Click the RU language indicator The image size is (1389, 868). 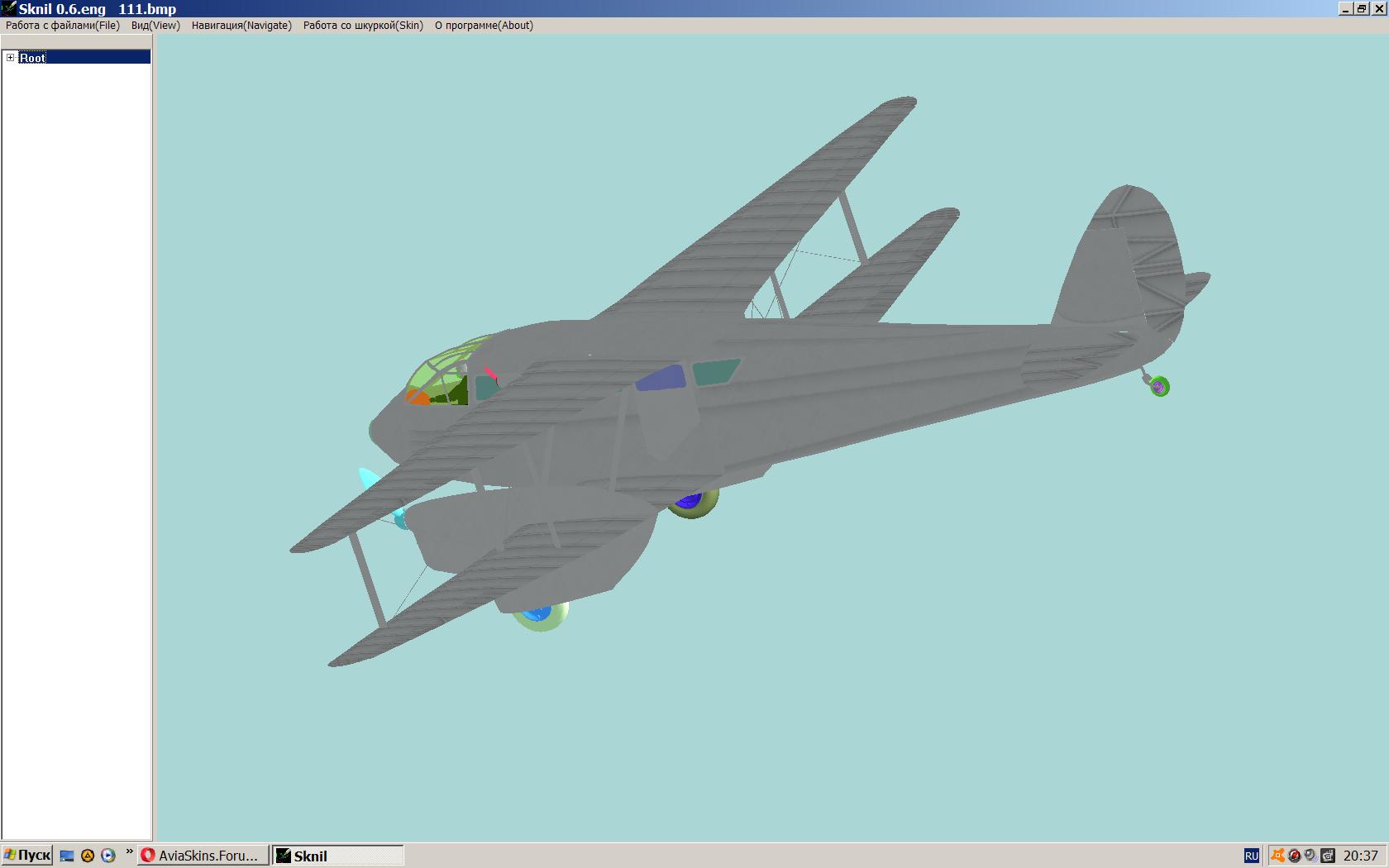(1252, 856)
